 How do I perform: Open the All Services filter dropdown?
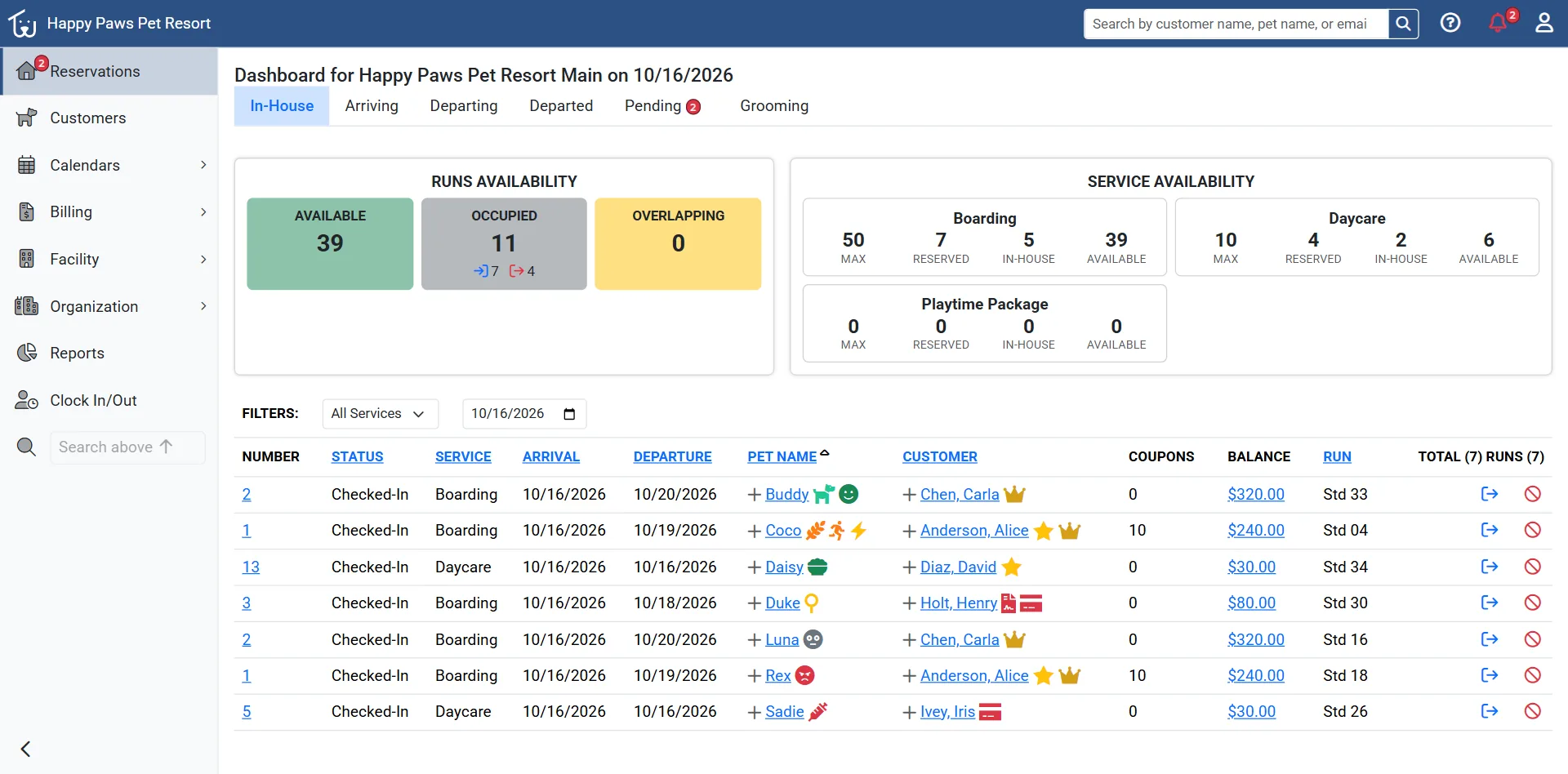click(x=380, y=414)
